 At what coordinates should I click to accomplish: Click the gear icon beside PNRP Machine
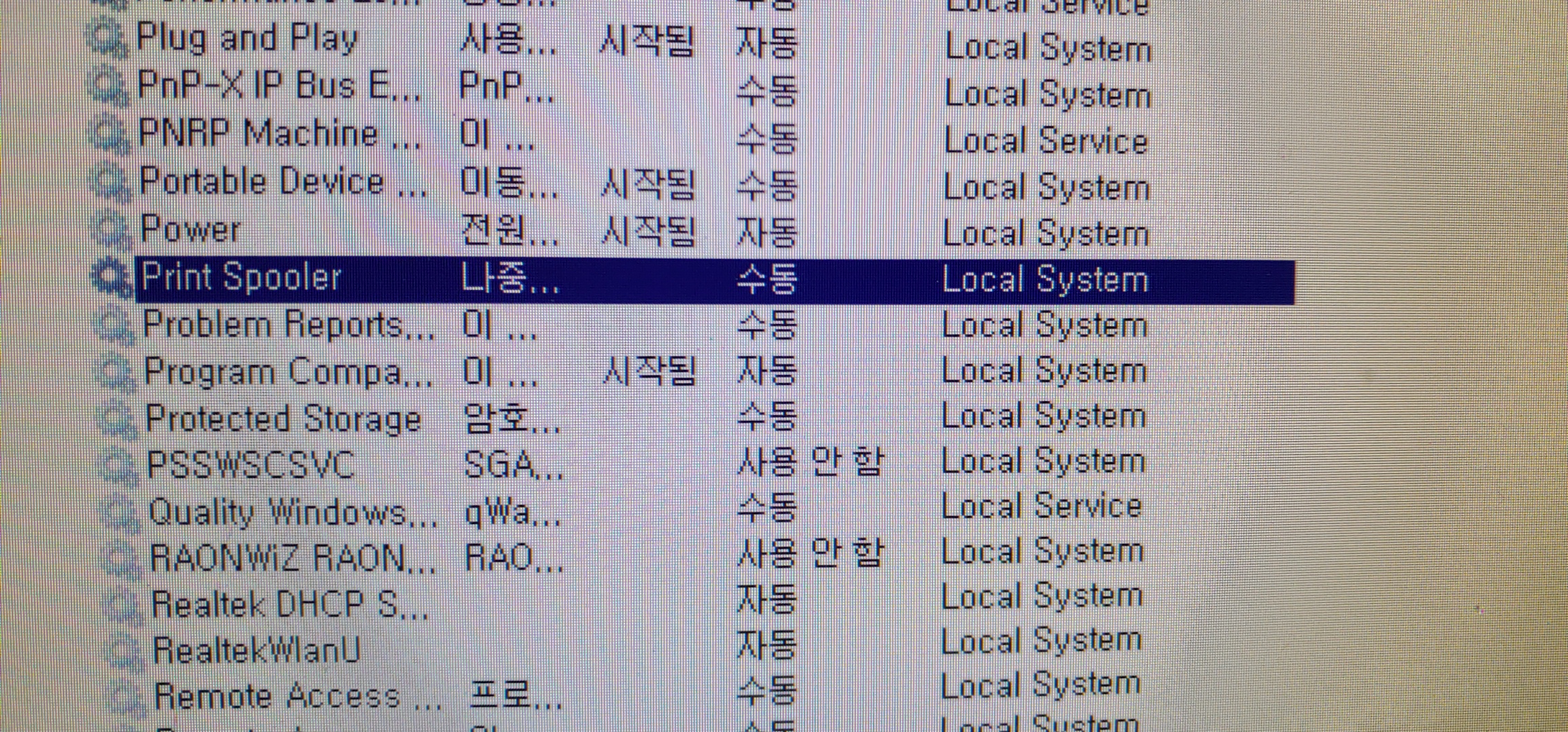tap(109, 134)
